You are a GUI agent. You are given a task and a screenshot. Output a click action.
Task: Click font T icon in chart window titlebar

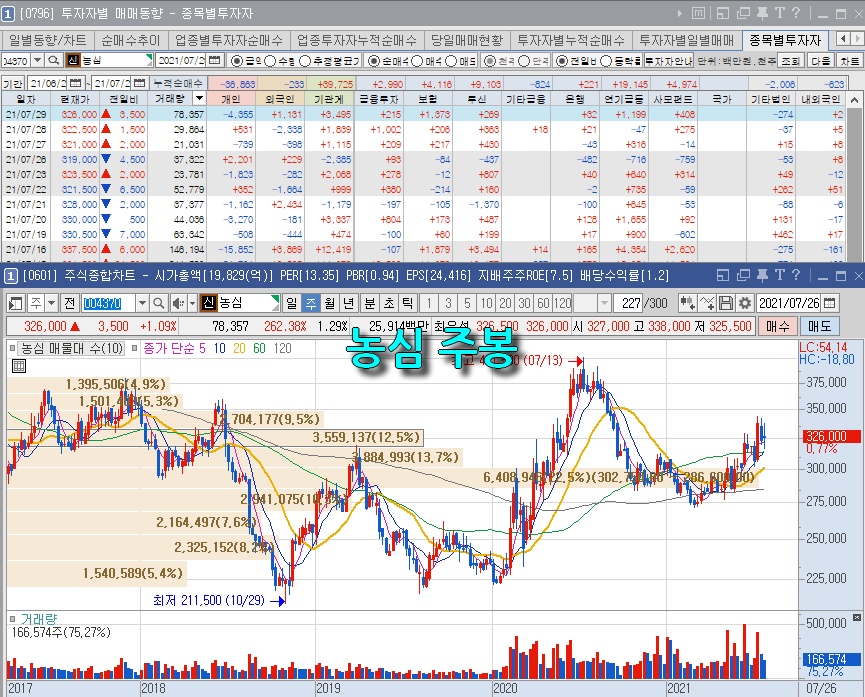[x=779, y=275]
